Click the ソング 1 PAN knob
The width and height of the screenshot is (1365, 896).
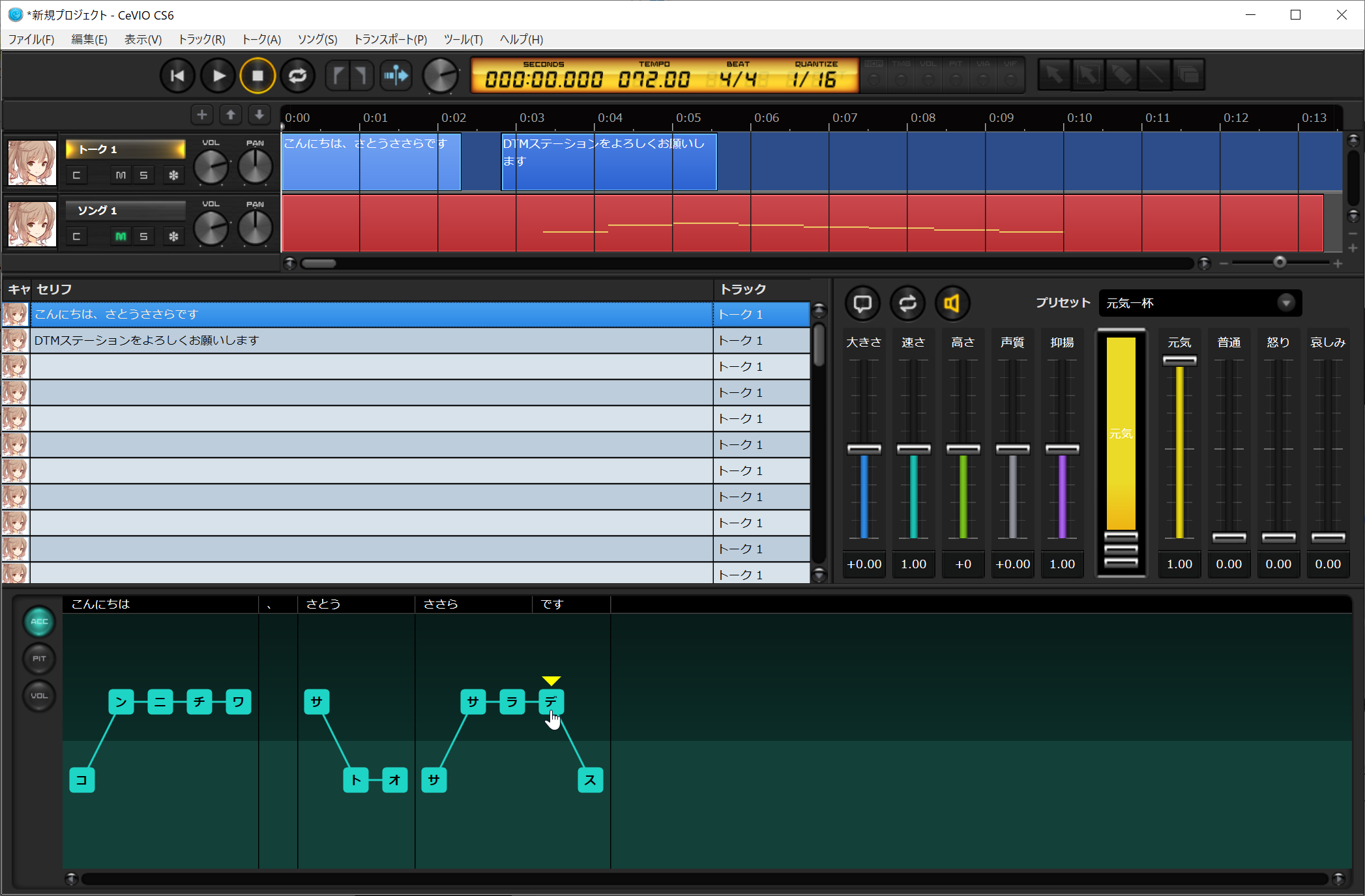(255, 229)
